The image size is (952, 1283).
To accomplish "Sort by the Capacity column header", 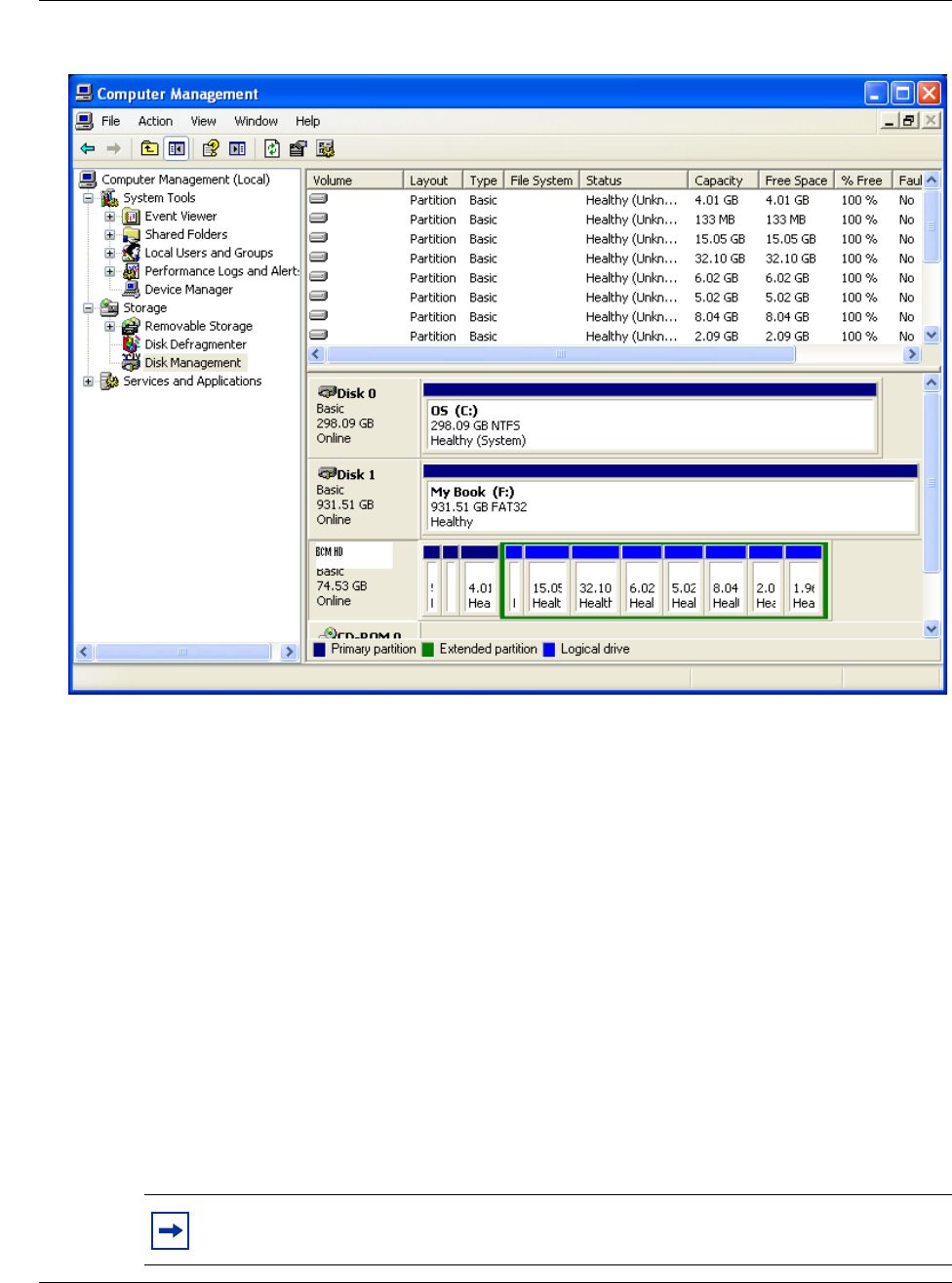I will coord(723,180).
